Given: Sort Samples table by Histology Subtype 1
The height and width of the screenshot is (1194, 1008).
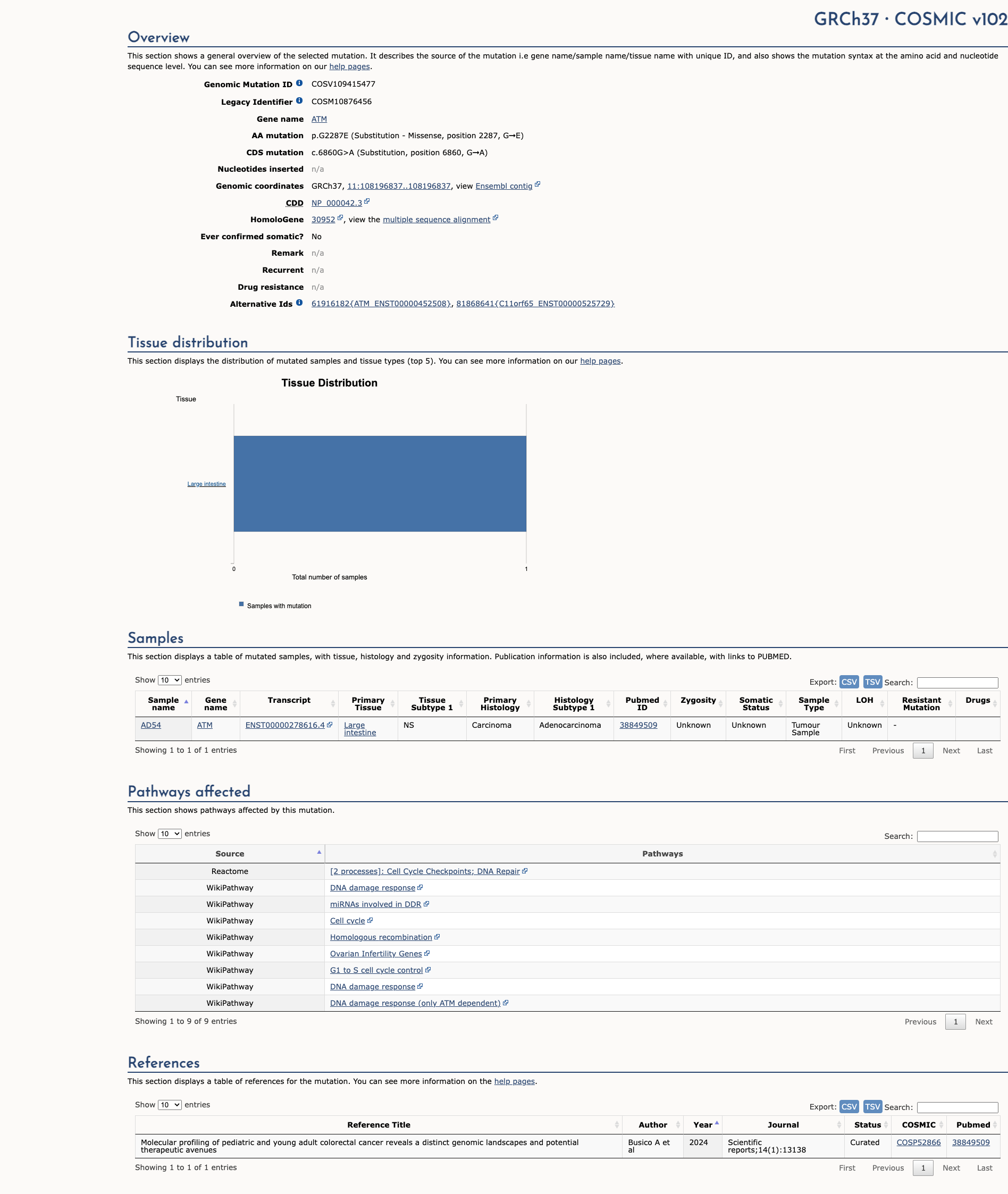Looking at the screenshot, I should pos(573,704).
